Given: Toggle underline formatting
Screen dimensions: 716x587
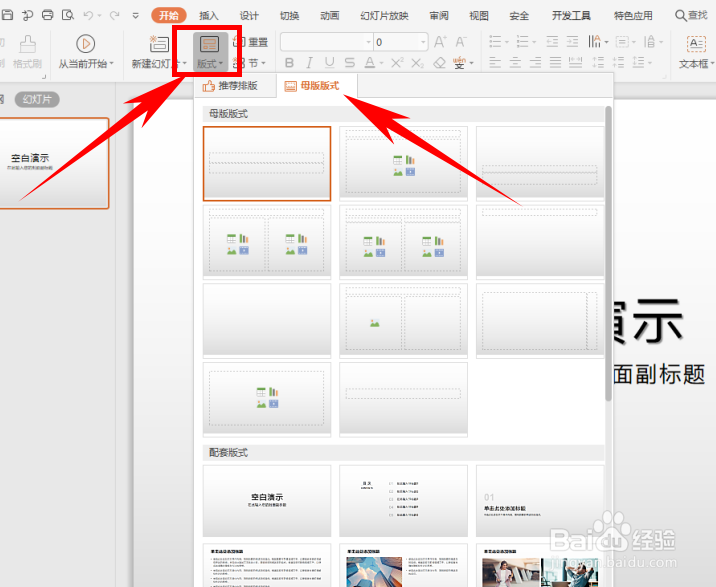Looking at the screenshot, I should 329,63.
